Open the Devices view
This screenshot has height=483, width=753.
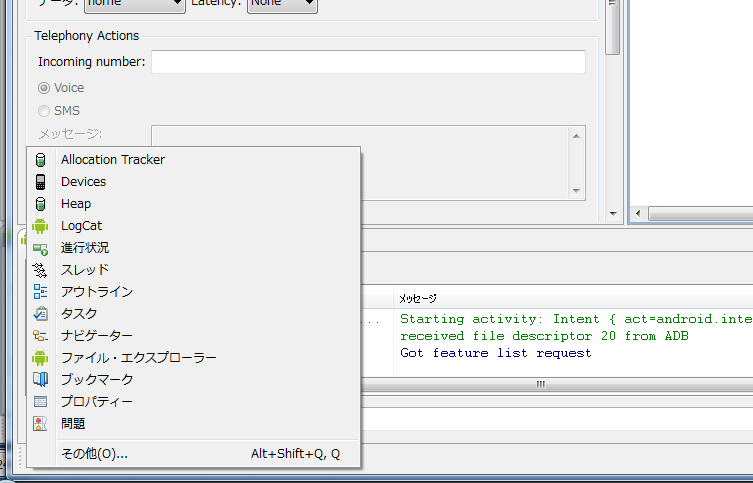coord(194,182)
